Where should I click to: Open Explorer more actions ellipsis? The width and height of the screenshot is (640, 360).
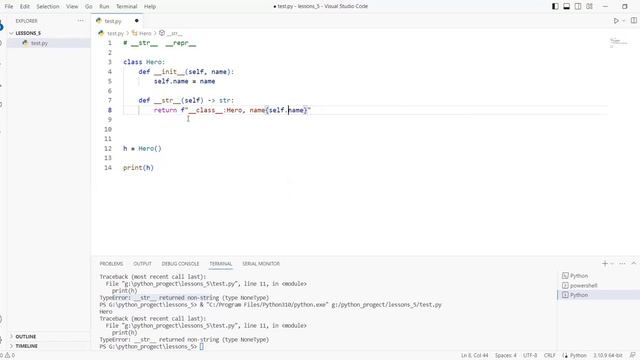click(x=80, y=20)
